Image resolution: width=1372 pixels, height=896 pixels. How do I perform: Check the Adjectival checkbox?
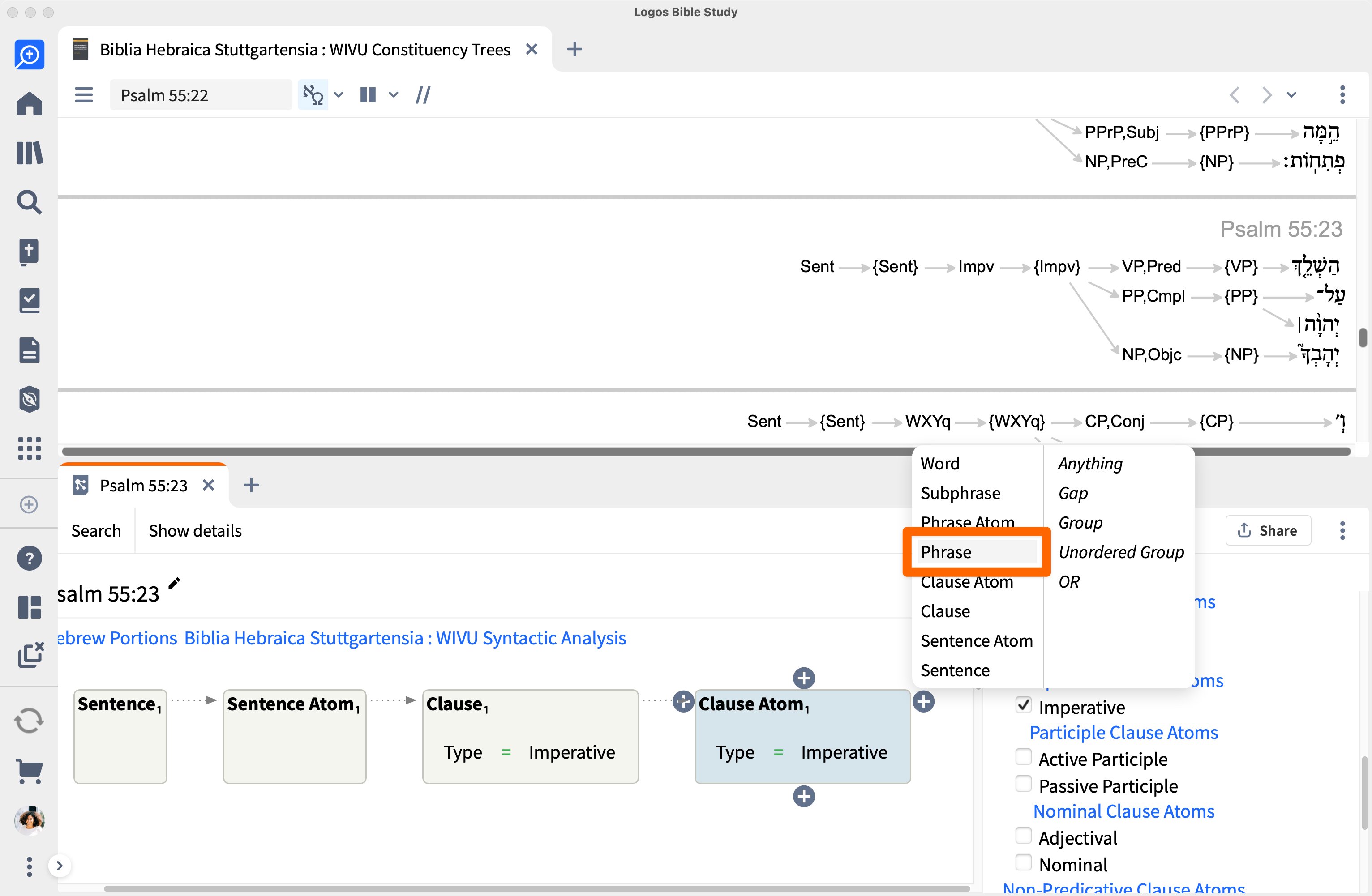[x=1023, y=836]
